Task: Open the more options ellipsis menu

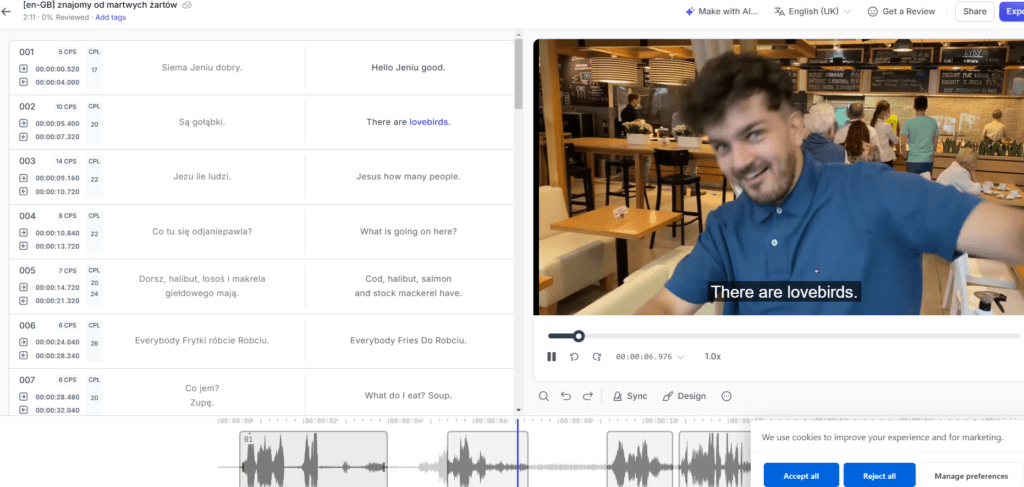Action: point(727,396)
